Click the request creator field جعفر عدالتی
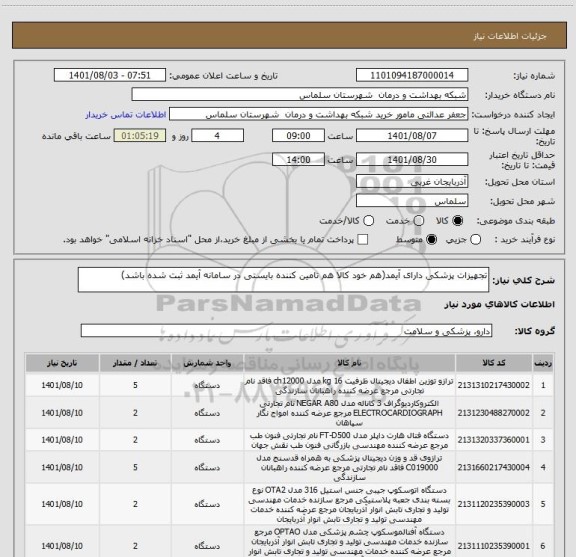The height and width of the screenshot is (557, 576). click(x=318, y=114)
